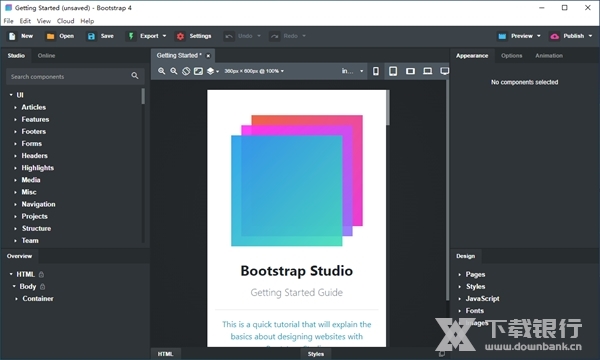Open the HTML panel at the bottom
The image size is (600, 360).
pyautogui.click(x=165, y=354)
